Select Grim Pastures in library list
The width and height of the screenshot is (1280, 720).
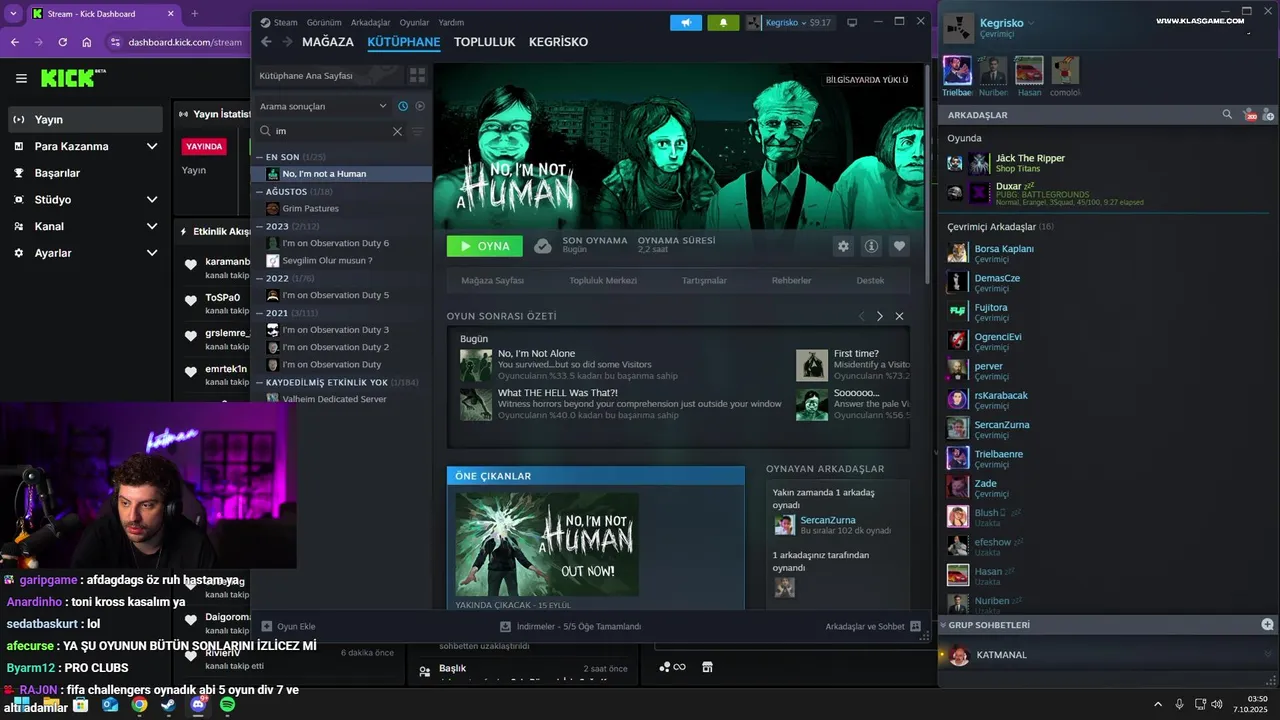click(x=310, y=208)
